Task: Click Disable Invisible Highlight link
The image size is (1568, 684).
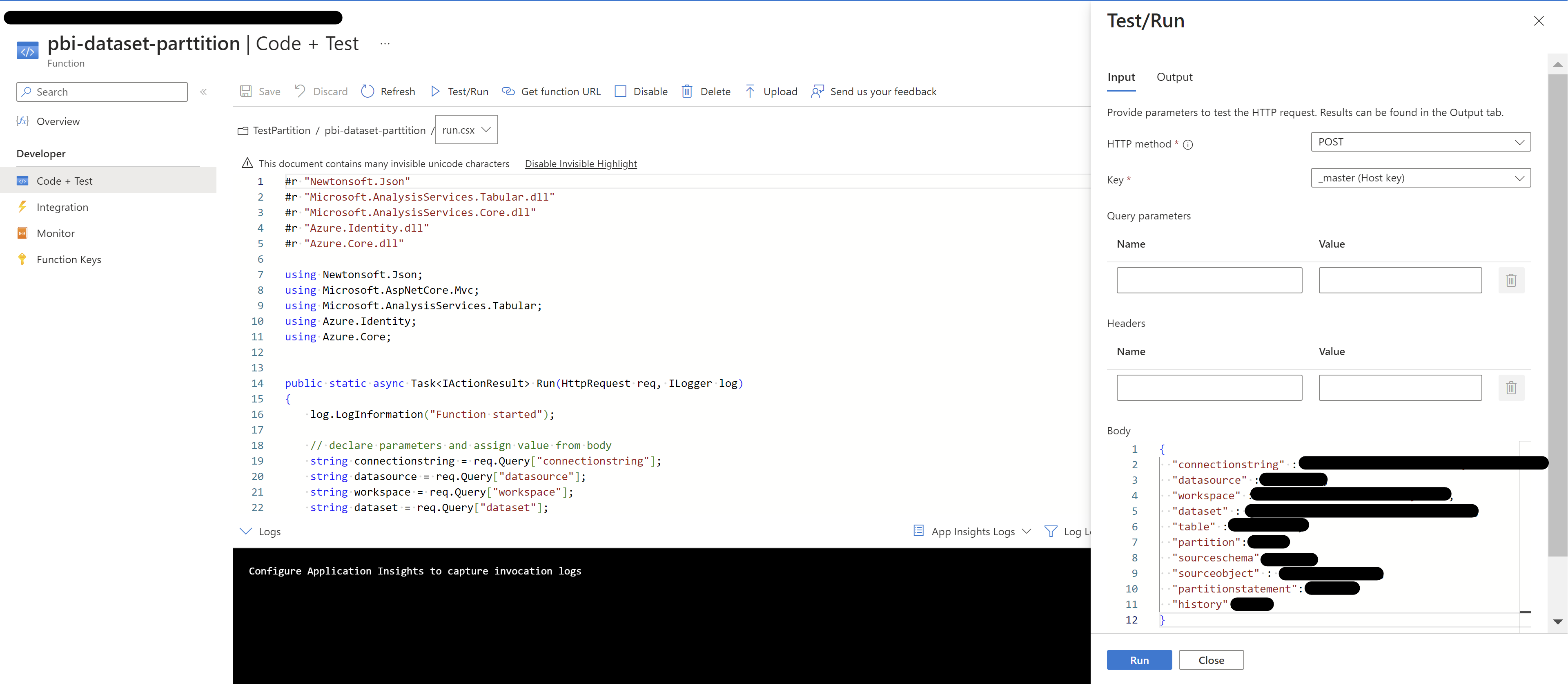Action: click(x=581, y=164)
